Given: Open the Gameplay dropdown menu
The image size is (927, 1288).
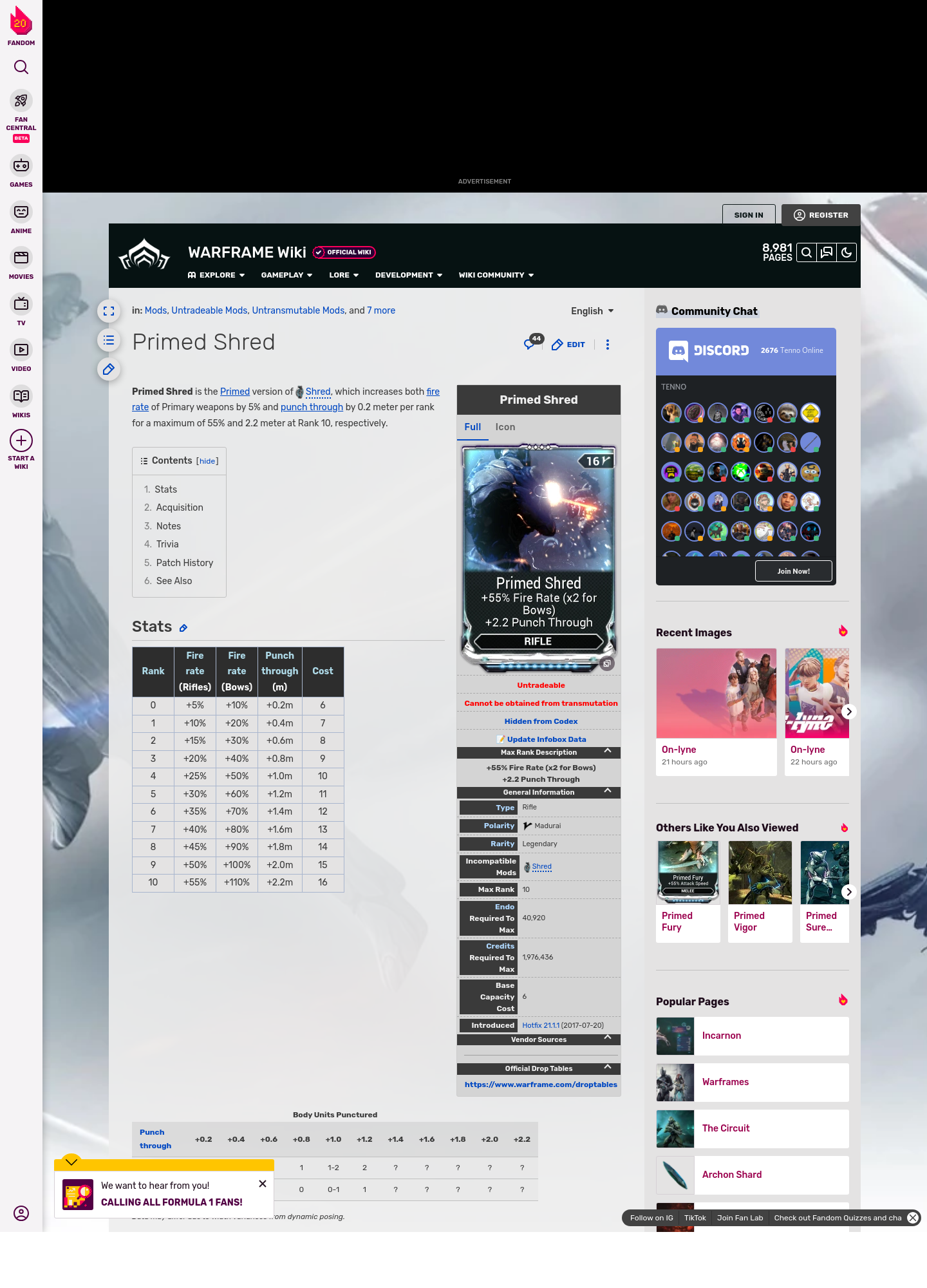Looking at the screenshot, I should 286,275.
